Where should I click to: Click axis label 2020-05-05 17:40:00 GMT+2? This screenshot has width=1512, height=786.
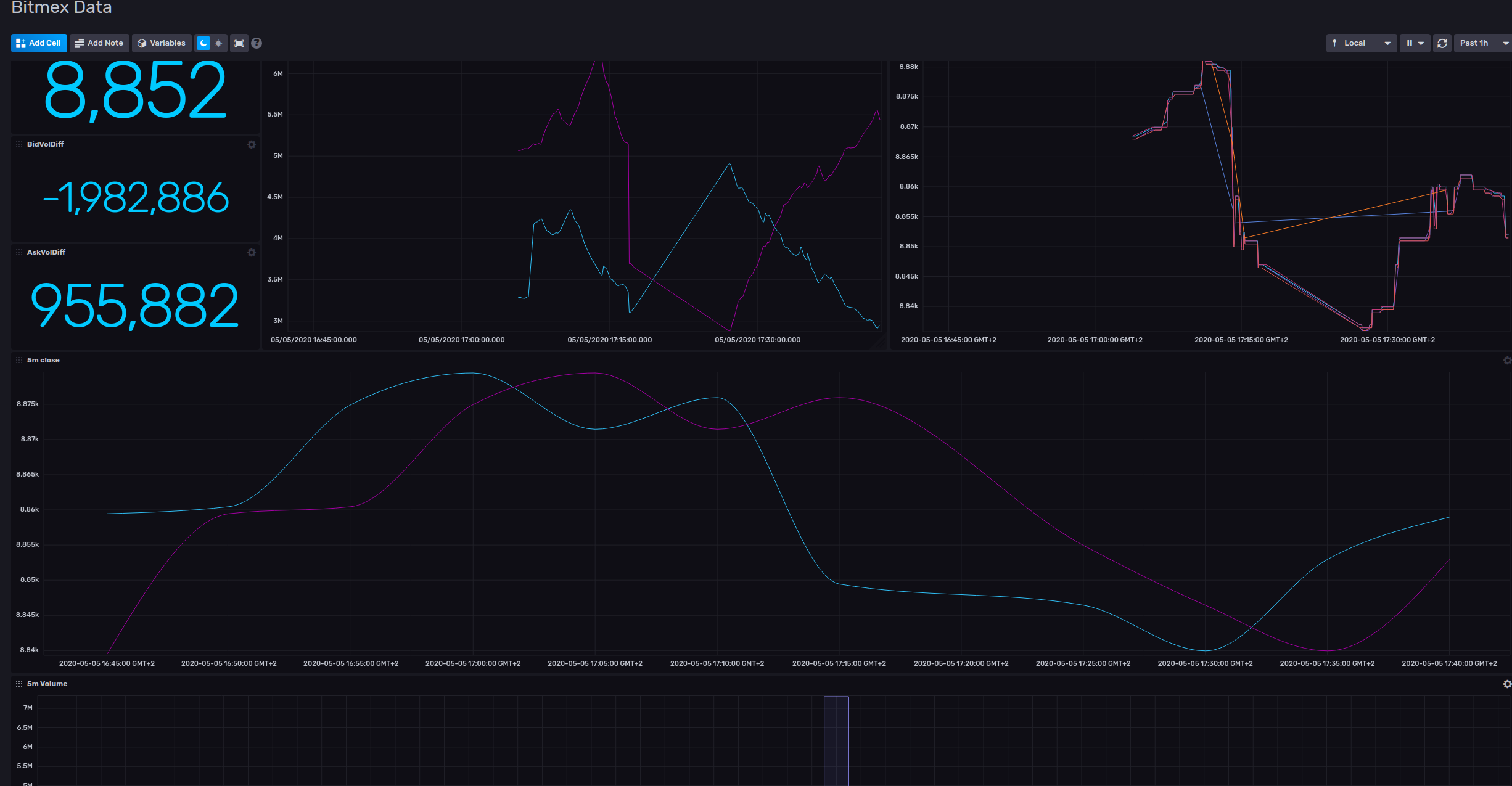[x=1449, y=663]
